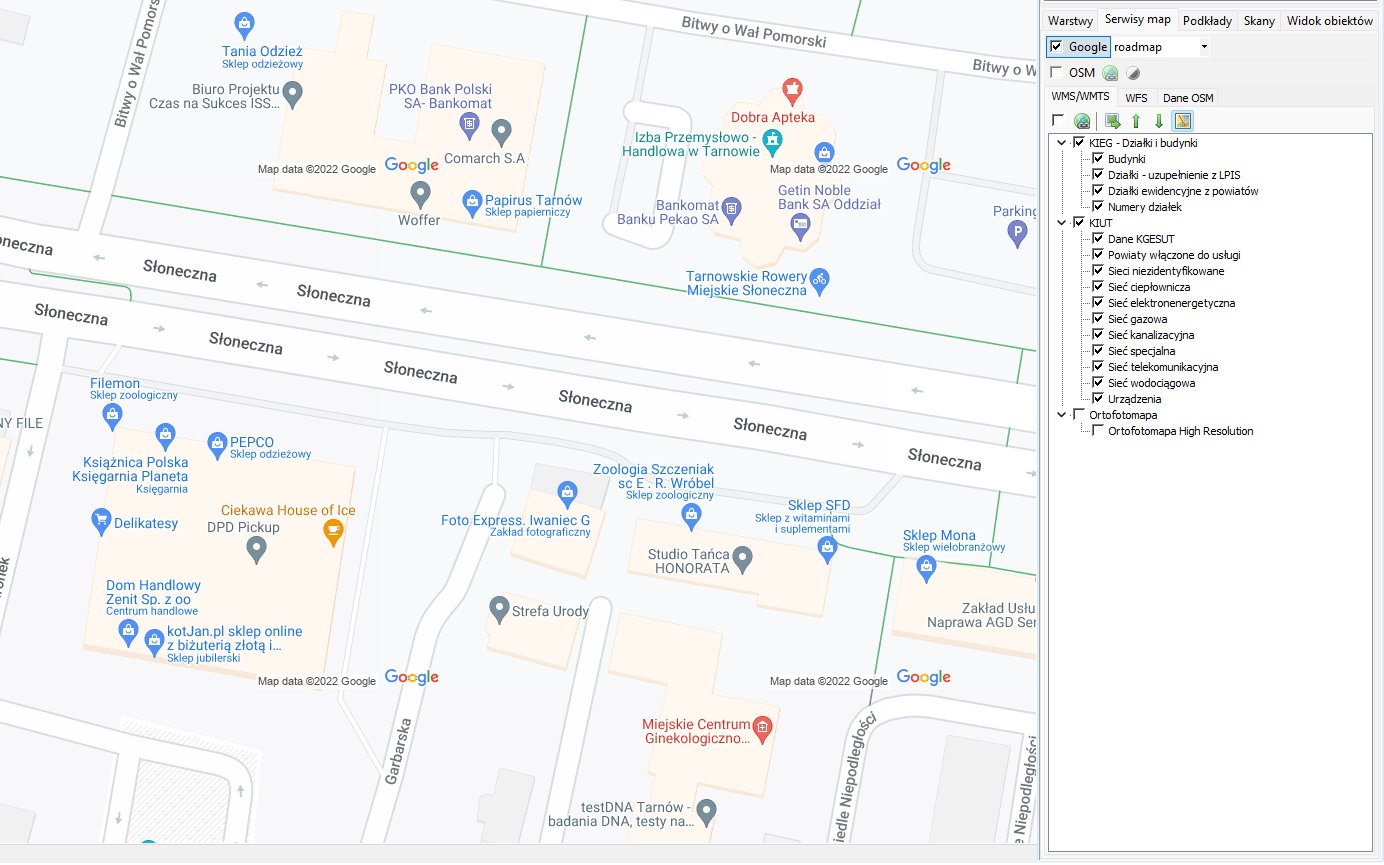Viewport: 1384px width, 865px height.
Task: Click the add layer icon with green arrow
Action: click(1113, 122)
